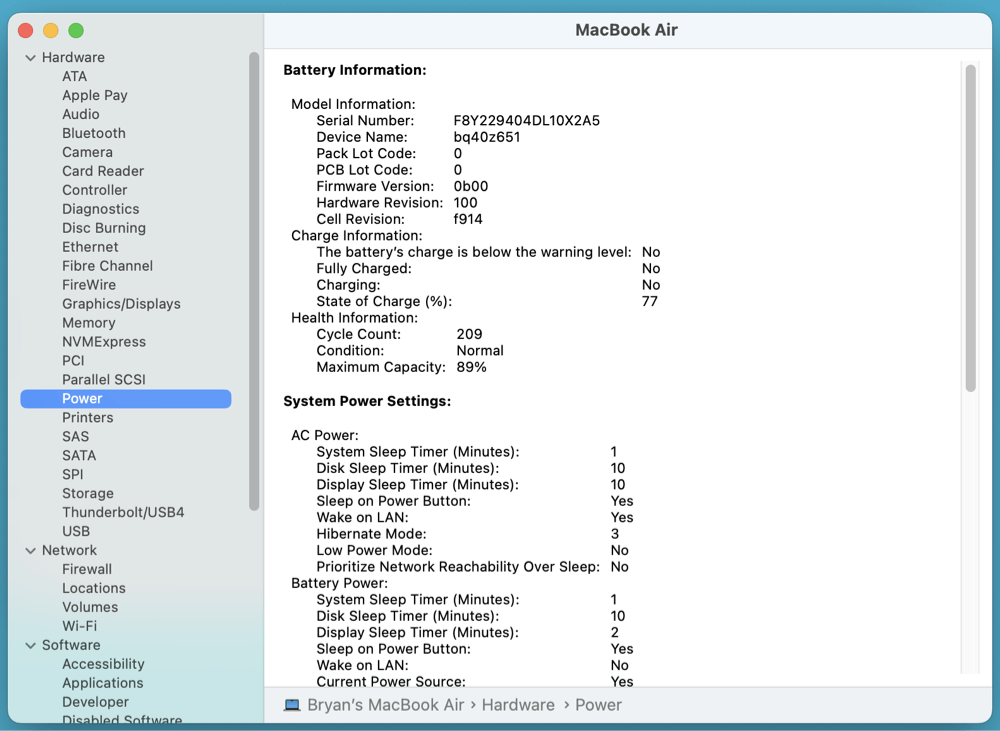The width and height of the screenshot is (1000, 731).
Task: Select Audio under Hardware
Action: coord(81,114)
